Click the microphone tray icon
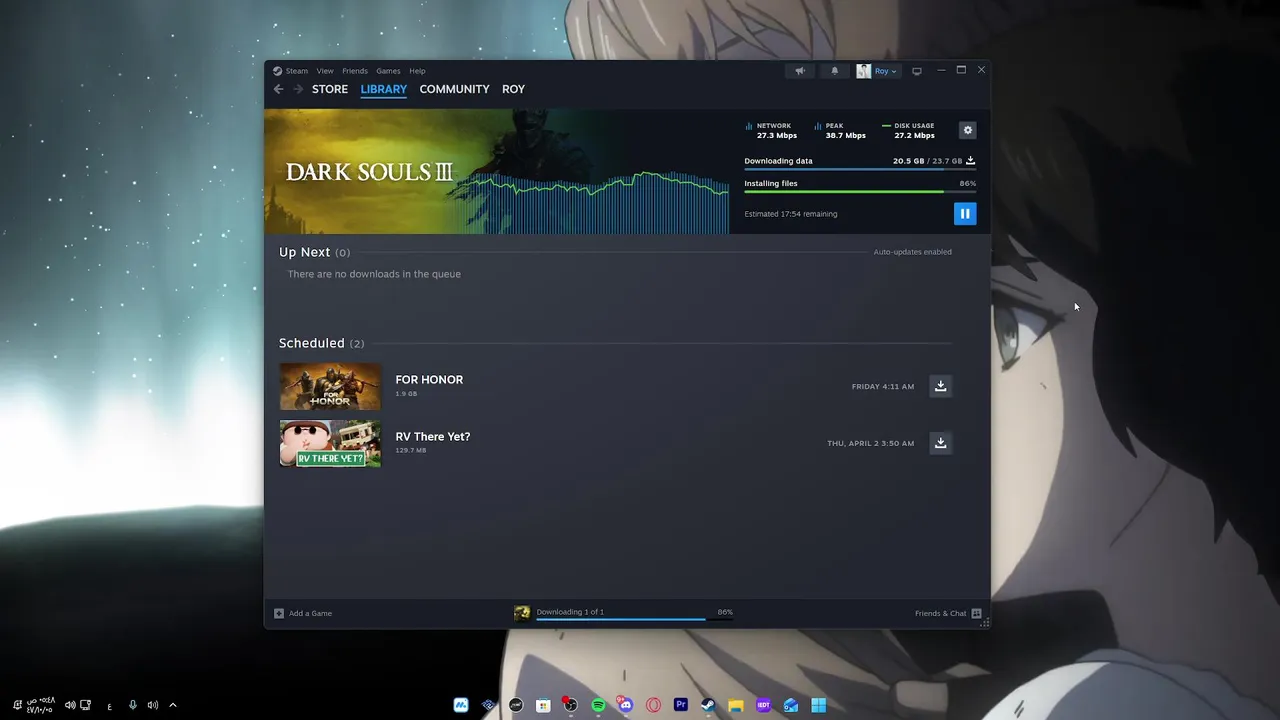1280x720 pixels. [x=133, y=705]
